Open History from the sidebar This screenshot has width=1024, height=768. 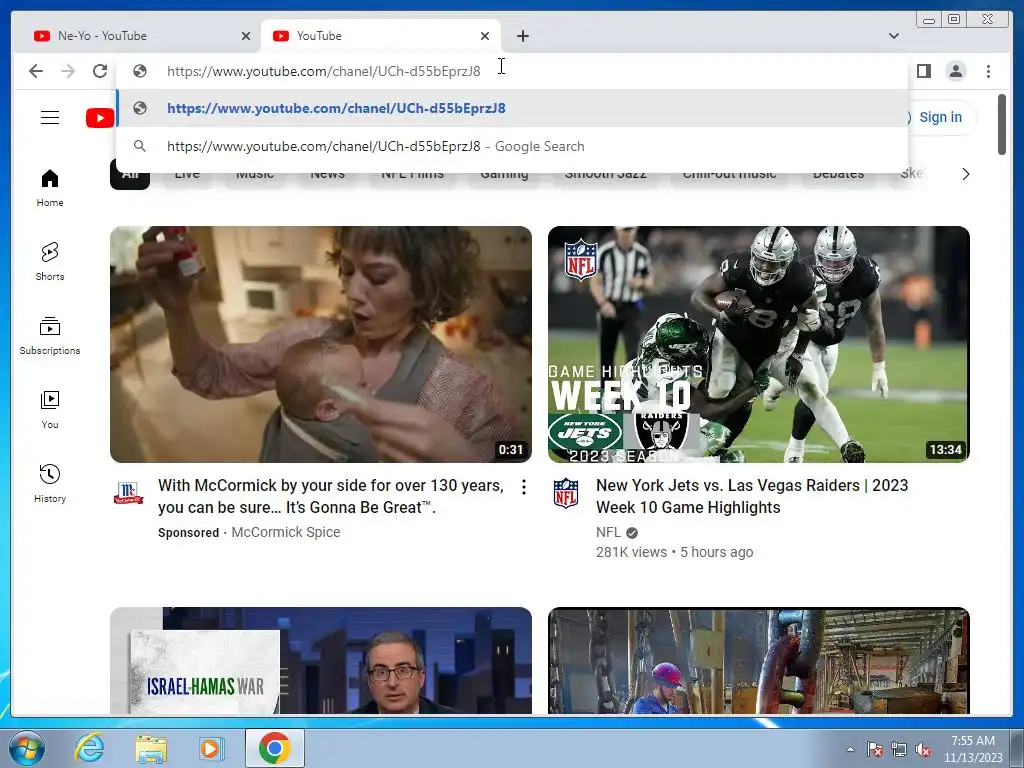tap(50, 484)
